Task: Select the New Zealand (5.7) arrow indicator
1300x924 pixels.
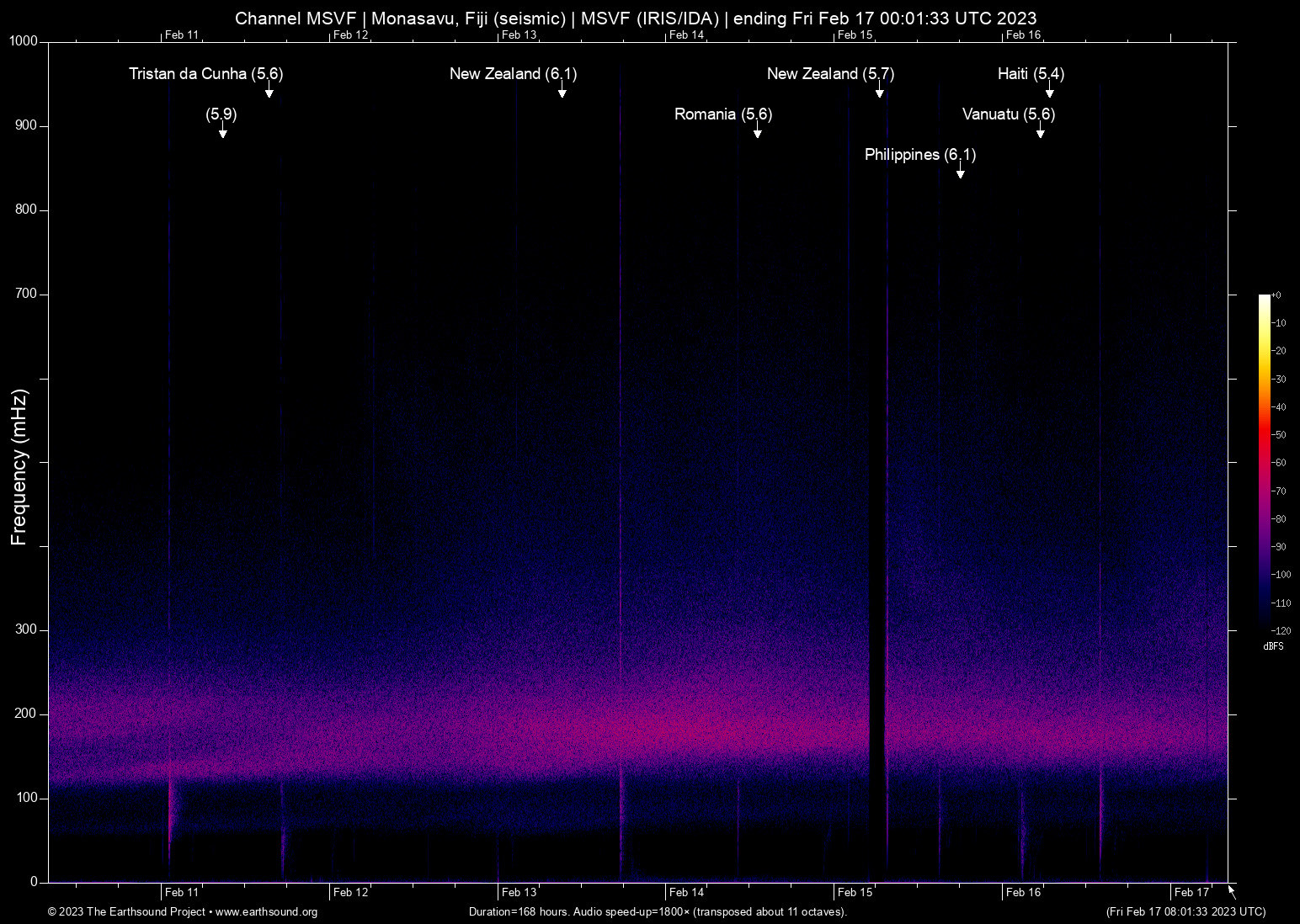Action: pos(880,91)
